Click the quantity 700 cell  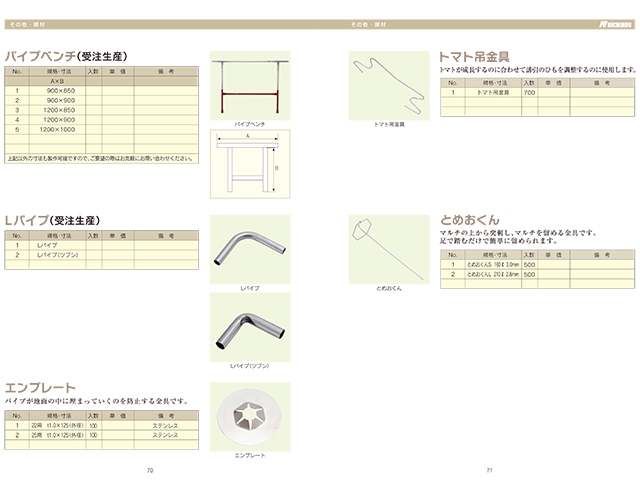[529, 93]
